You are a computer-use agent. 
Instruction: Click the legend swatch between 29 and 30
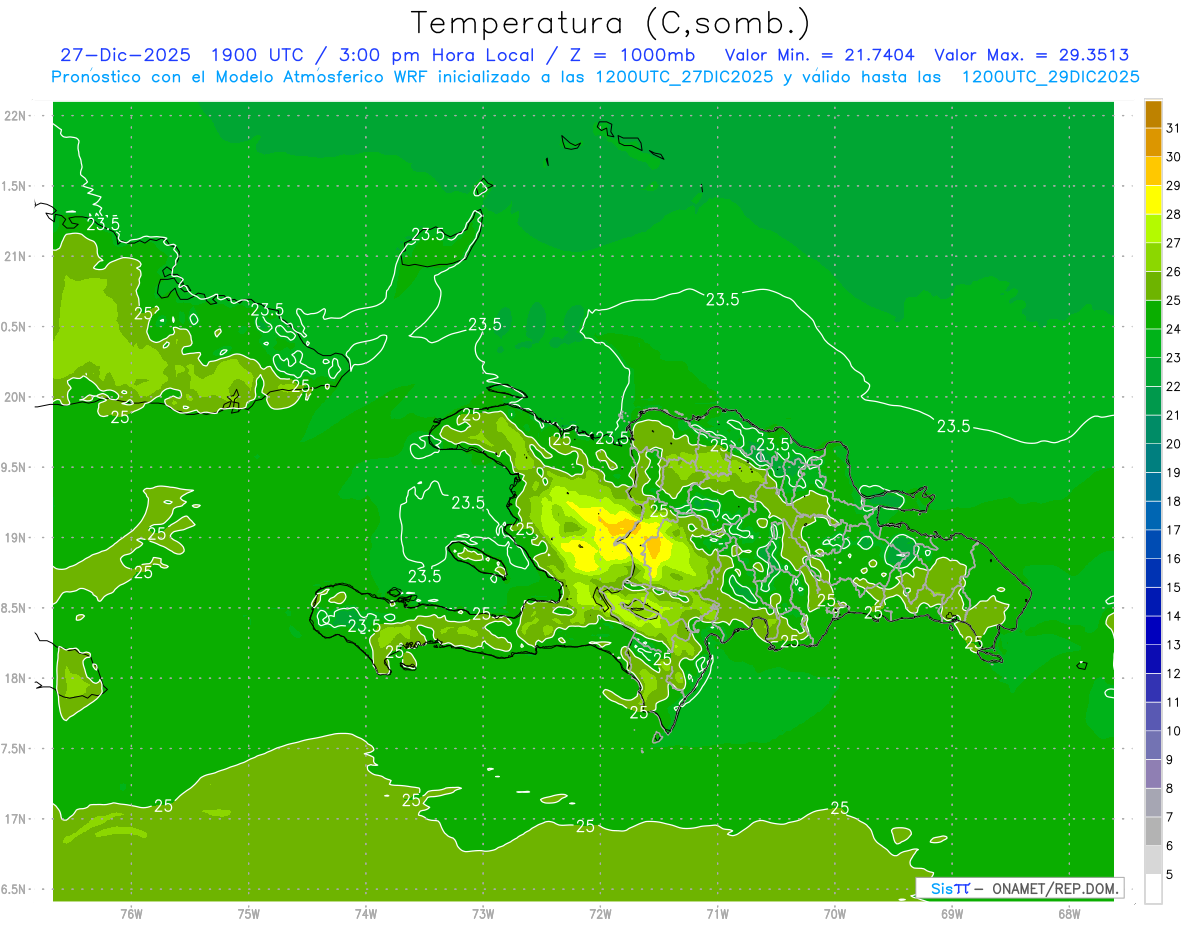pos(1153,172)
